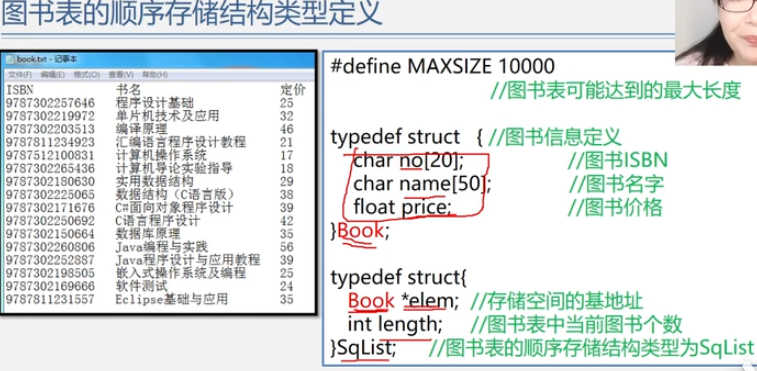Click the comment //图书信息定义

(x=555, y=138)
